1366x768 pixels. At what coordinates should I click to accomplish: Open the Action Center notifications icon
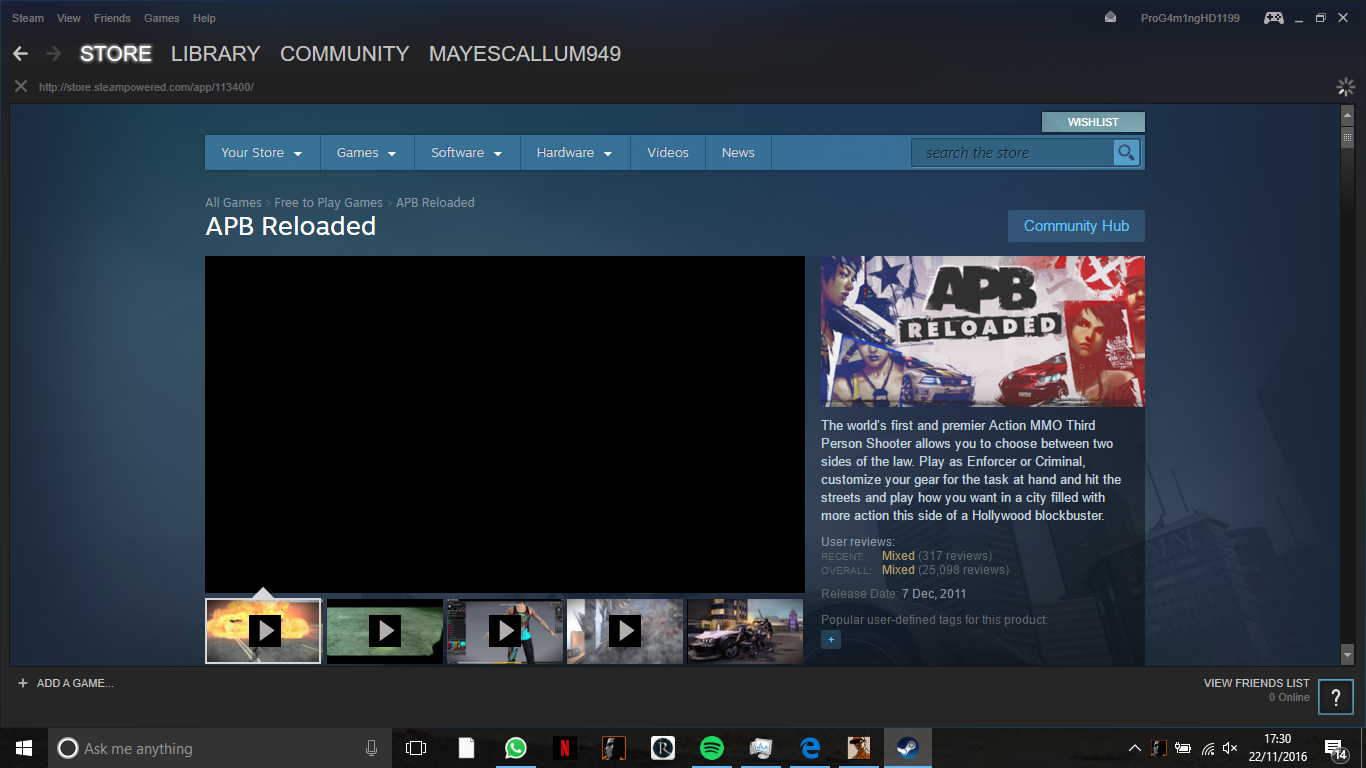coord(1337,748)
